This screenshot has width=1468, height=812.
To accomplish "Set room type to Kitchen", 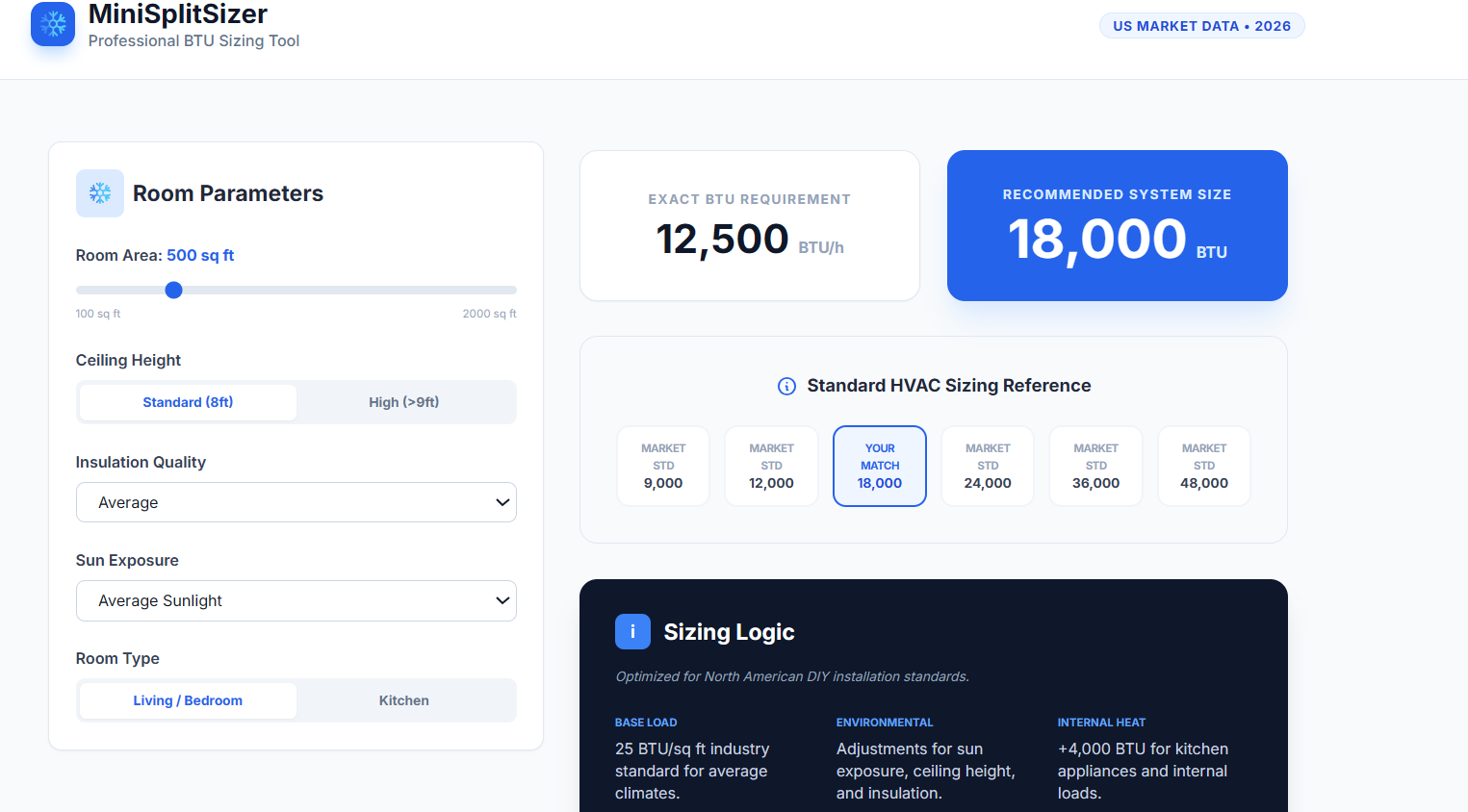I will coord(404,700).
